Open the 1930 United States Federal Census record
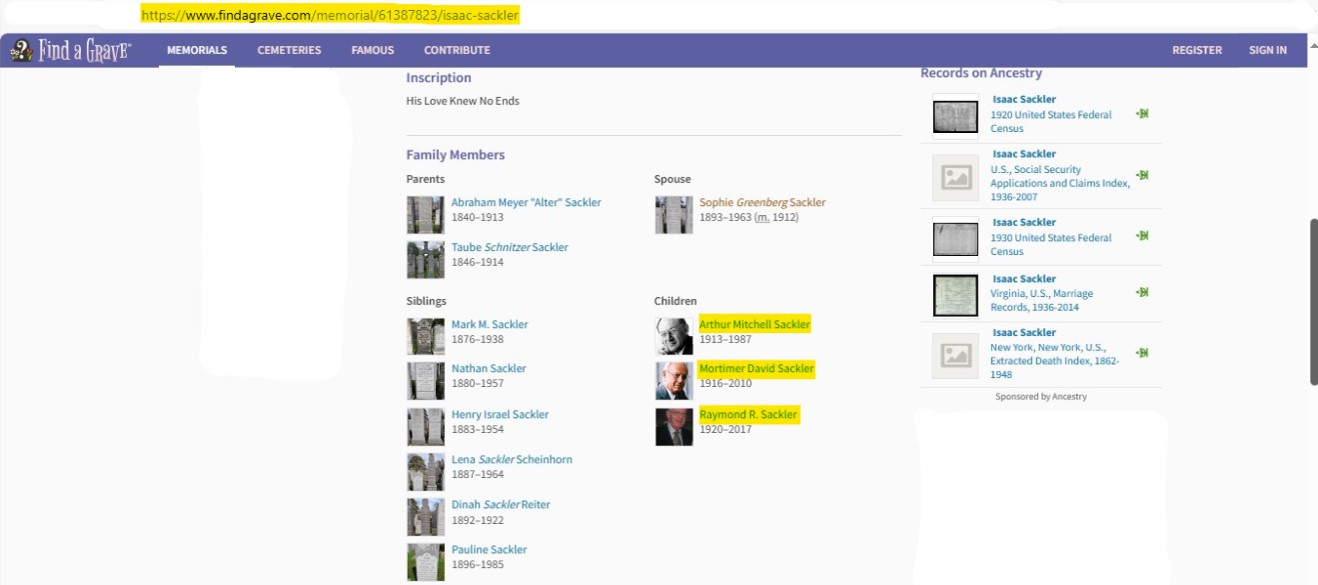The width and height of the screenshot is (1318, 585). [x=1051, y=244]
